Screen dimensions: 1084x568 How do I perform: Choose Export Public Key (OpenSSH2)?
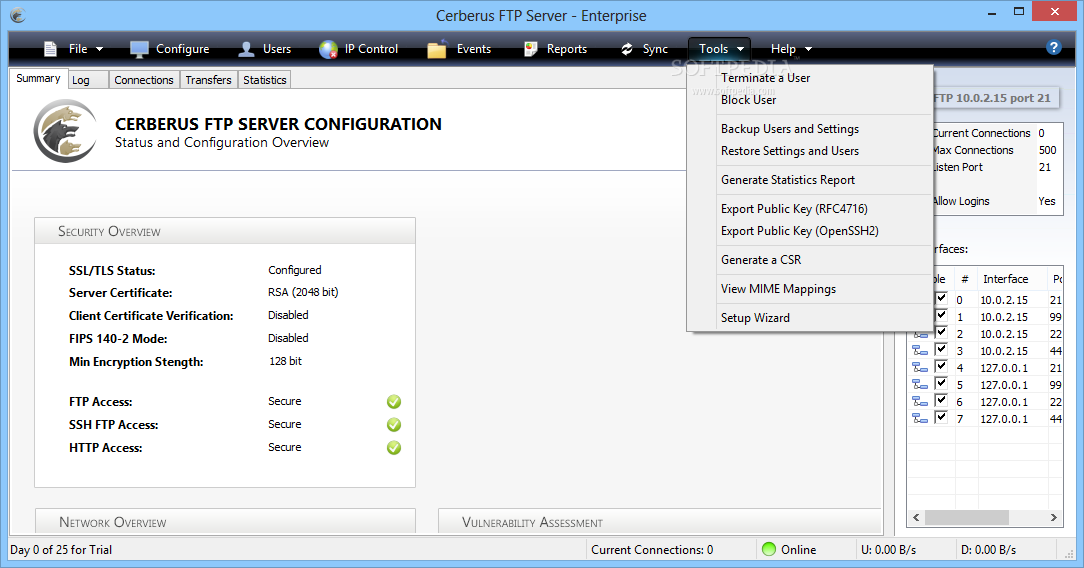coord(811,231)
